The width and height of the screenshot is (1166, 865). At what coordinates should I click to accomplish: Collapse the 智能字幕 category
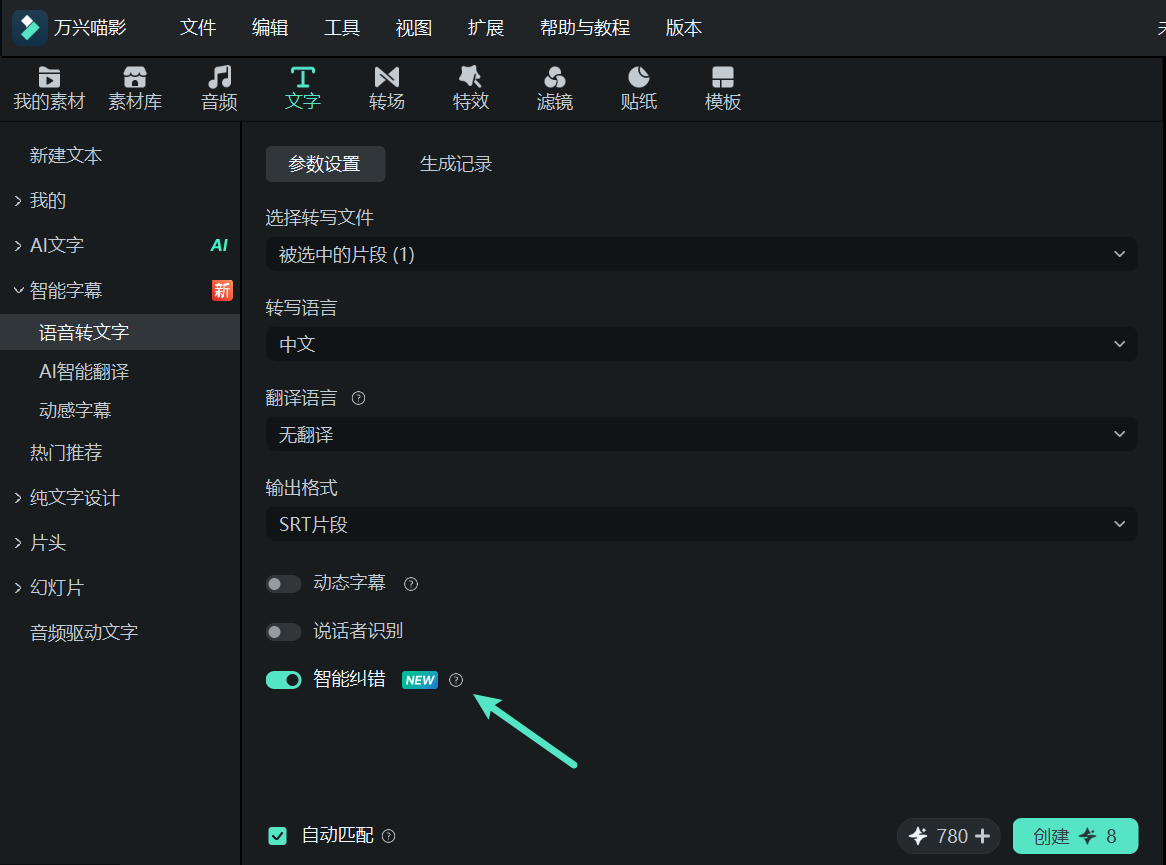19,290
